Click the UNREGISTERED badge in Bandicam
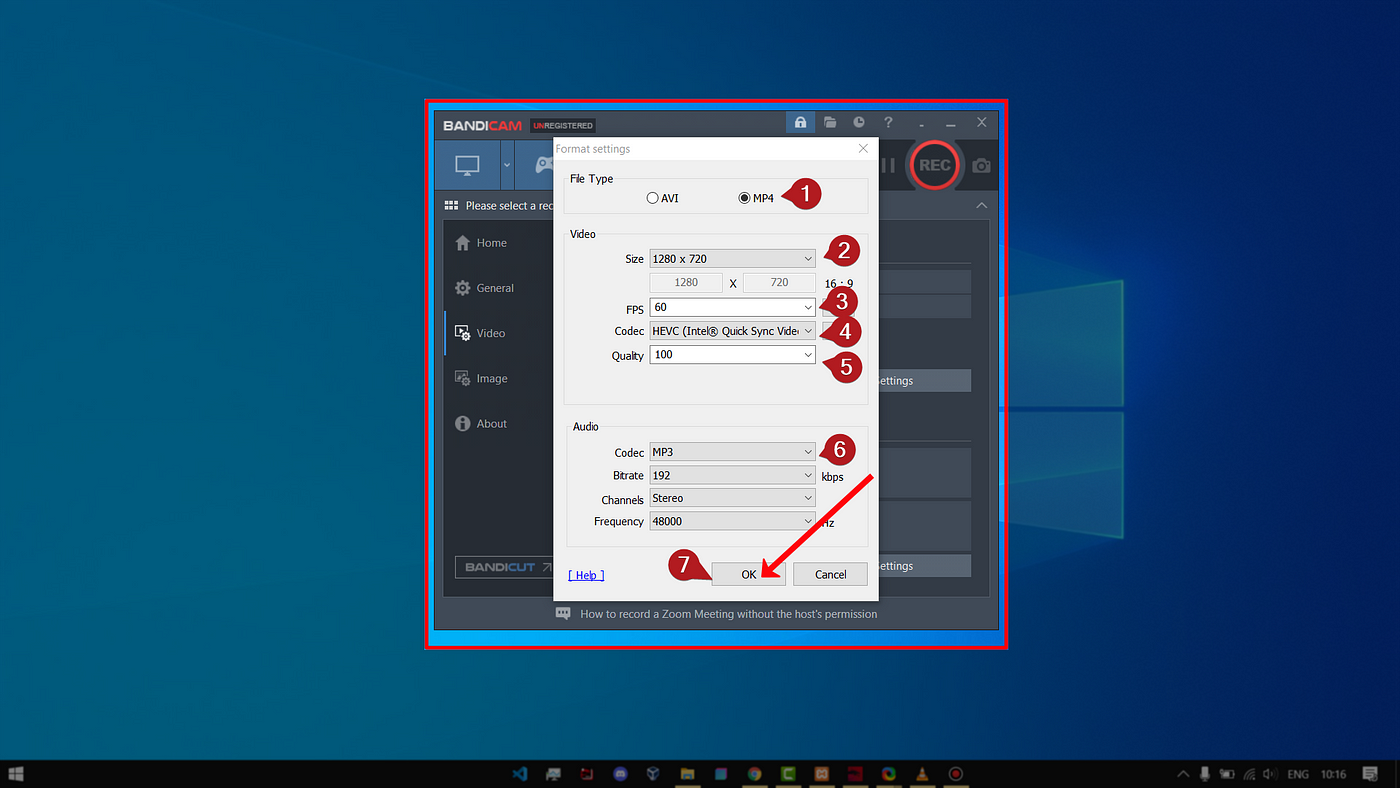Image resolution: width=1400 pixels, height=788 pixels. coord(563,125)
